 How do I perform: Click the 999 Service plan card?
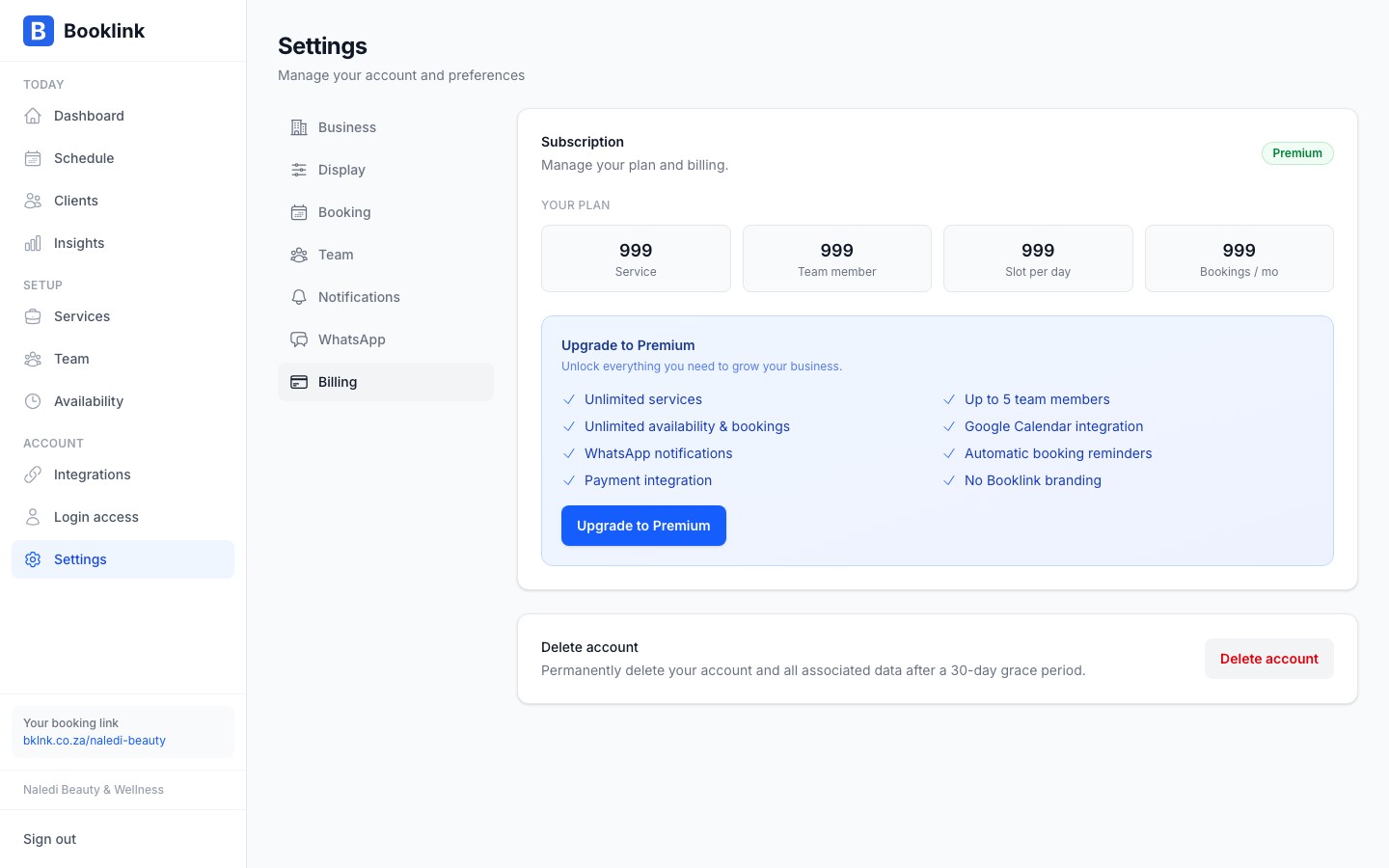point(636,258)
